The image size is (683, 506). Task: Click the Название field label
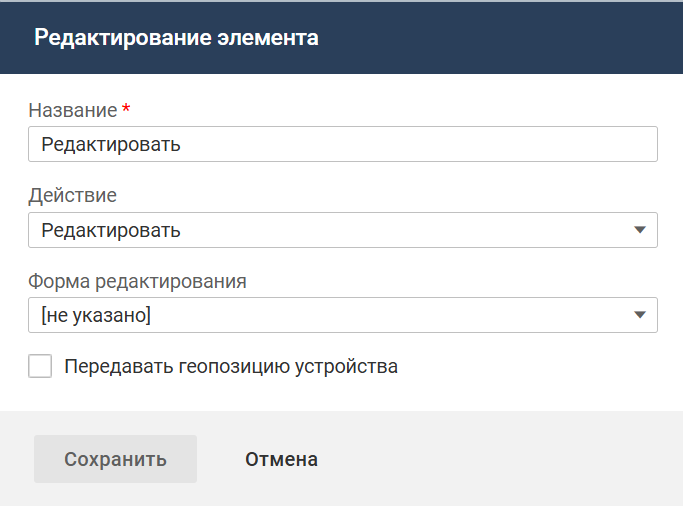pyautogui.click(x=72, y=109)
